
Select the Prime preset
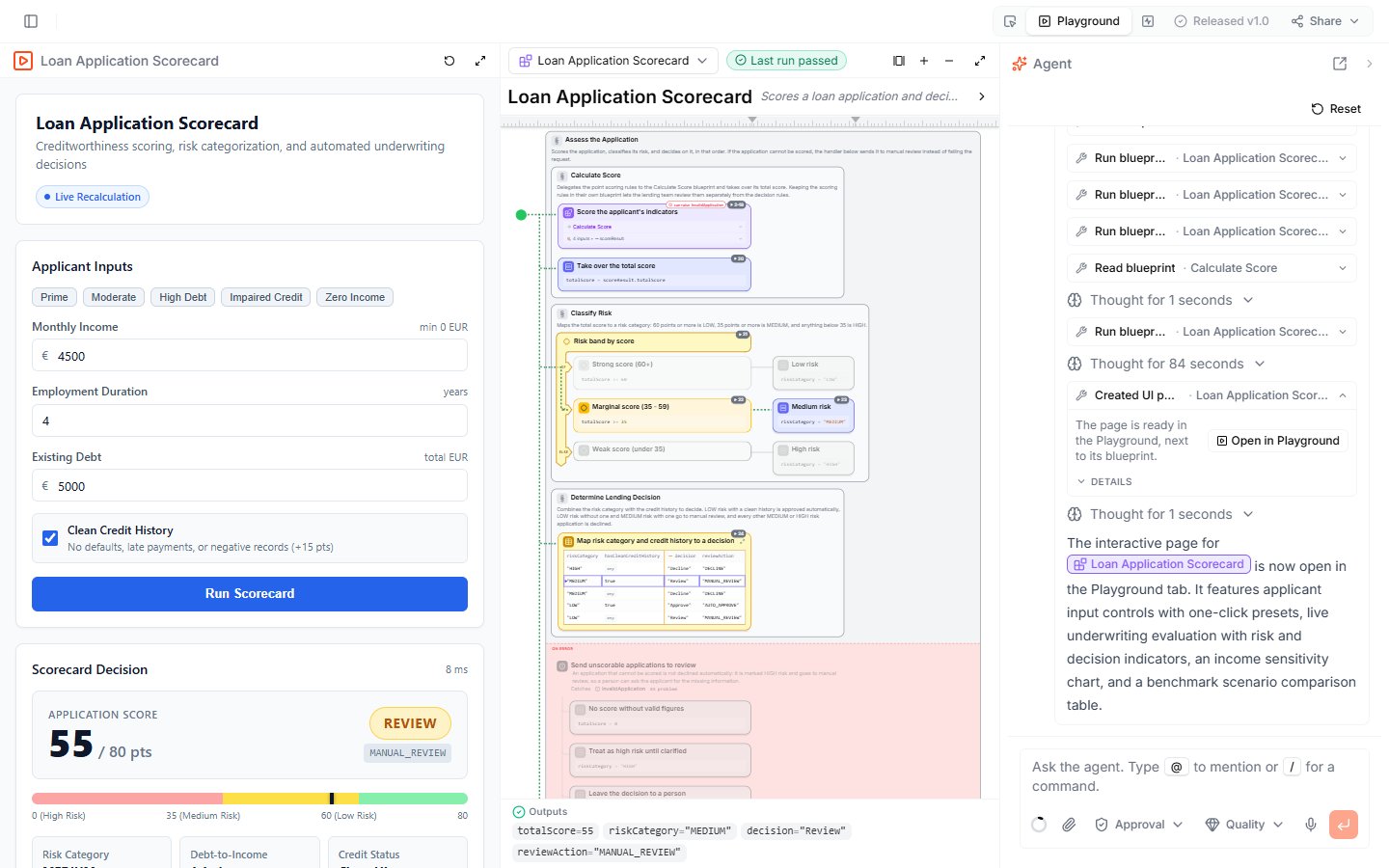[54, 297]
